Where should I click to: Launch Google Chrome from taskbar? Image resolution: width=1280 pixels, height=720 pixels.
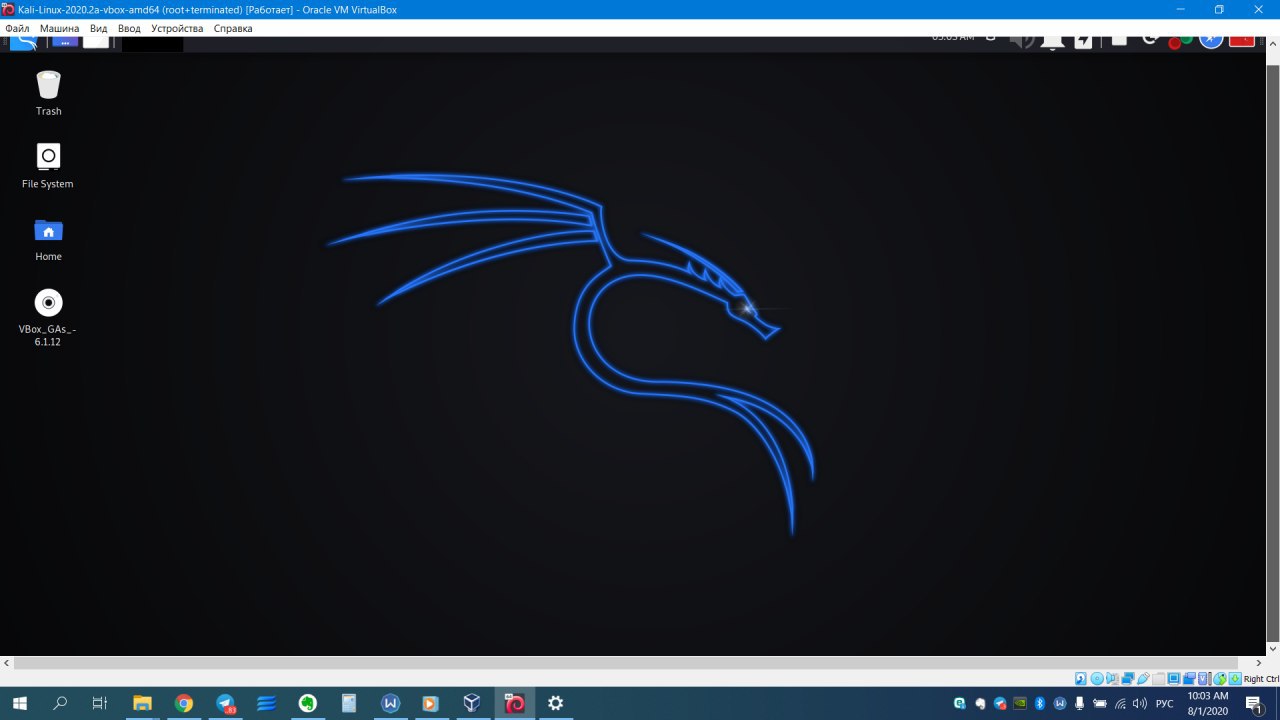[183, 704]
